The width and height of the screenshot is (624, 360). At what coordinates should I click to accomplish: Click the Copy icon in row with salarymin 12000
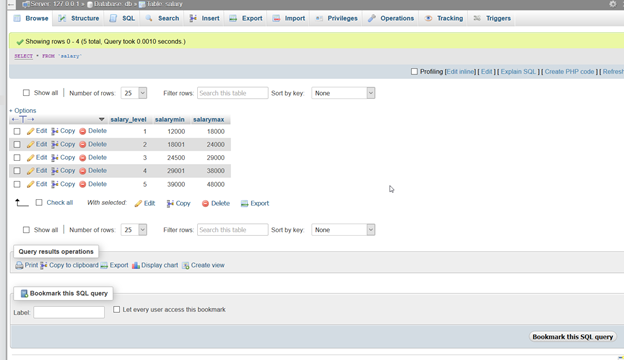point(55,131)
